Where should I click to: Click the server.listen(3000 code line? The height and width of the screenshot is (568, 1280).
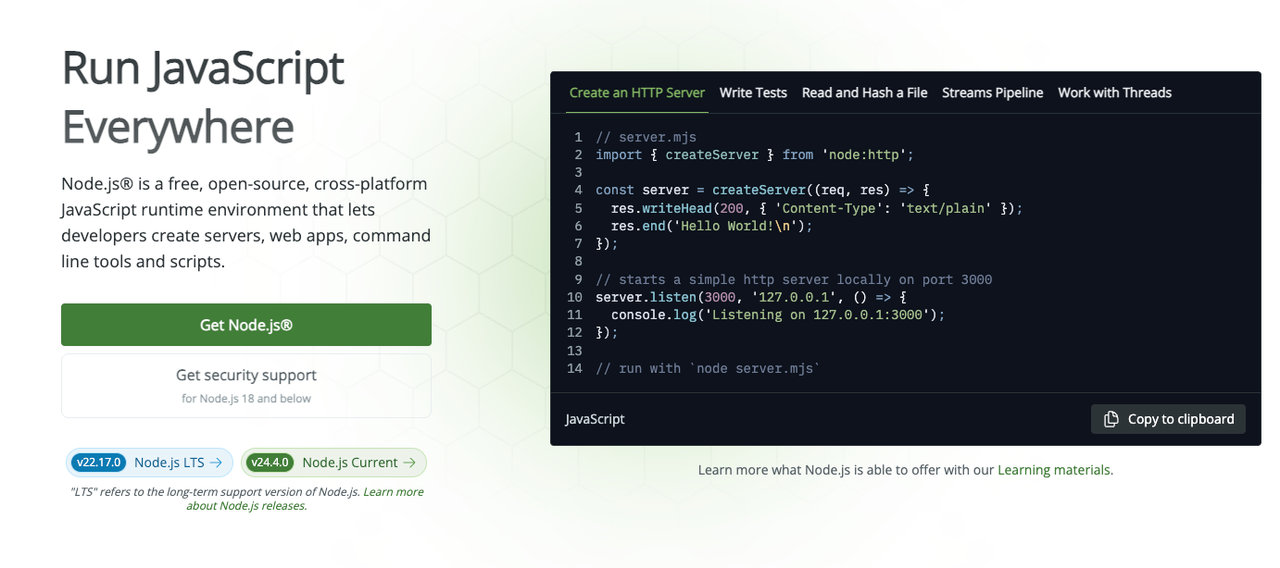coord(751,298)
